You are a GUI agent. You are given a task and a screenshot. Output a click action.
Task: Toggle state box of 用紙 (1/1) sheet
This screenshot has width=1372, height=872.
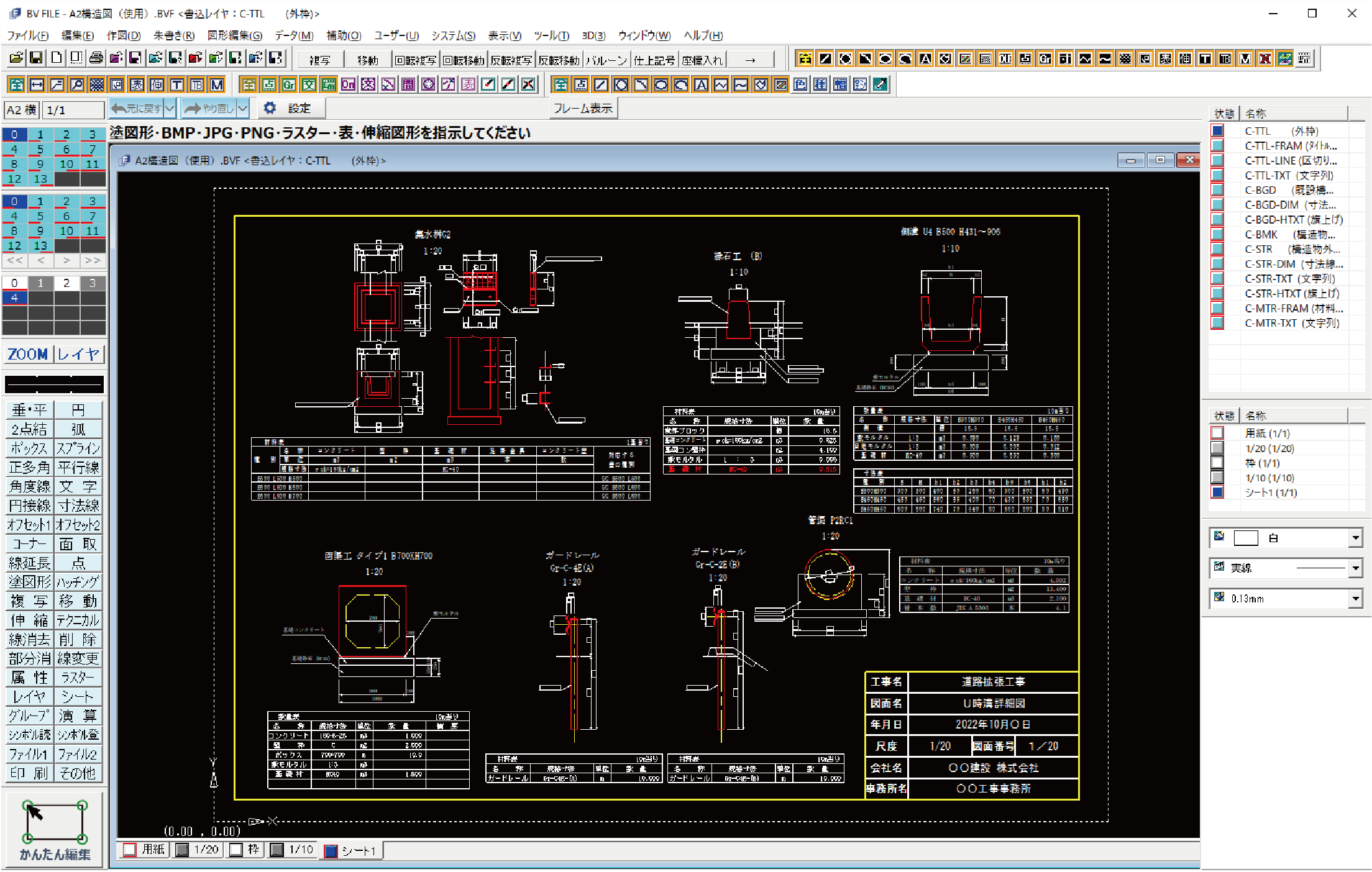coord(1217,433)
